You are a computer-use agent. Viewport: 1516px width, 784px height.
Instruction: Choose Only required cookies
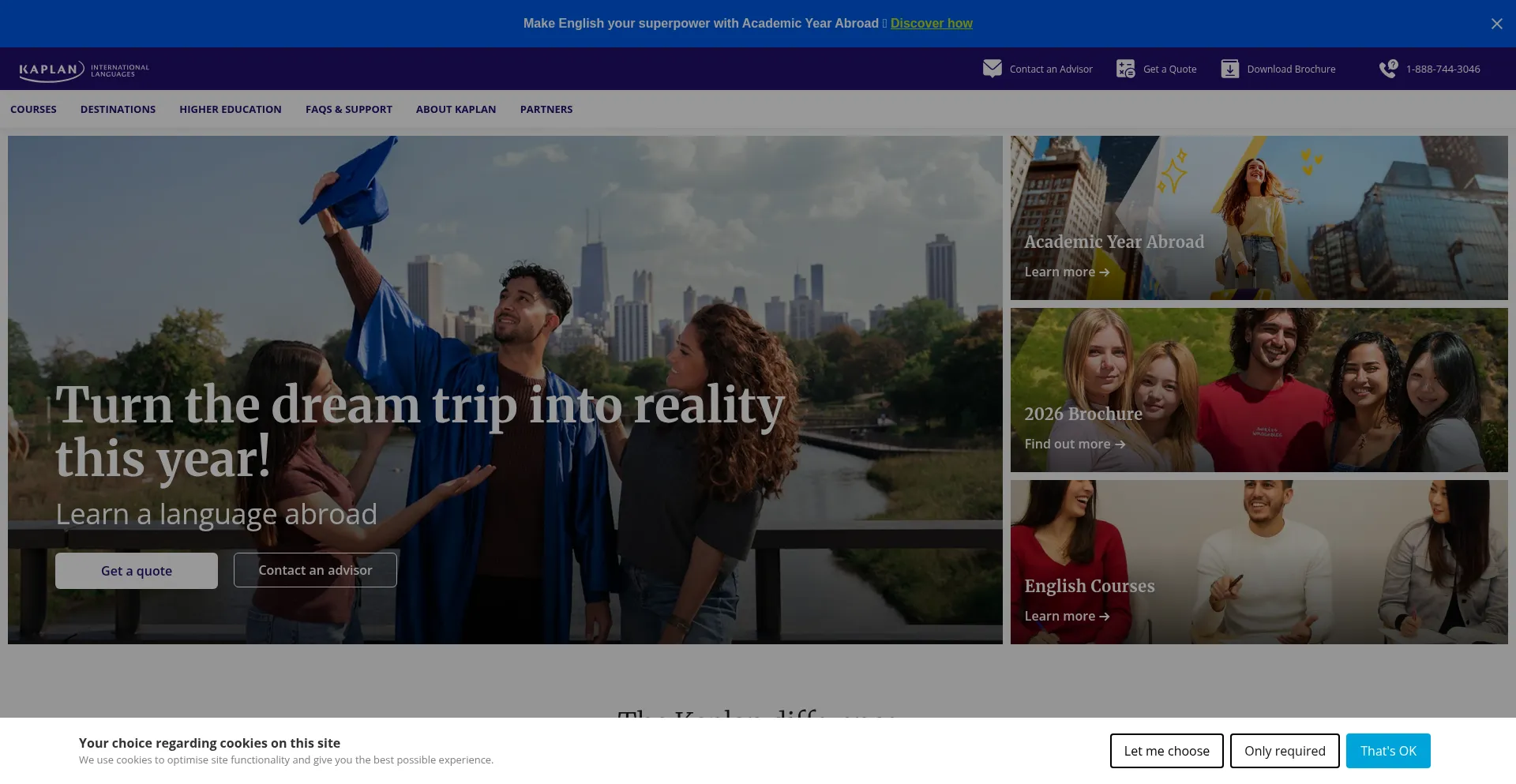[x=1284, y=751]
